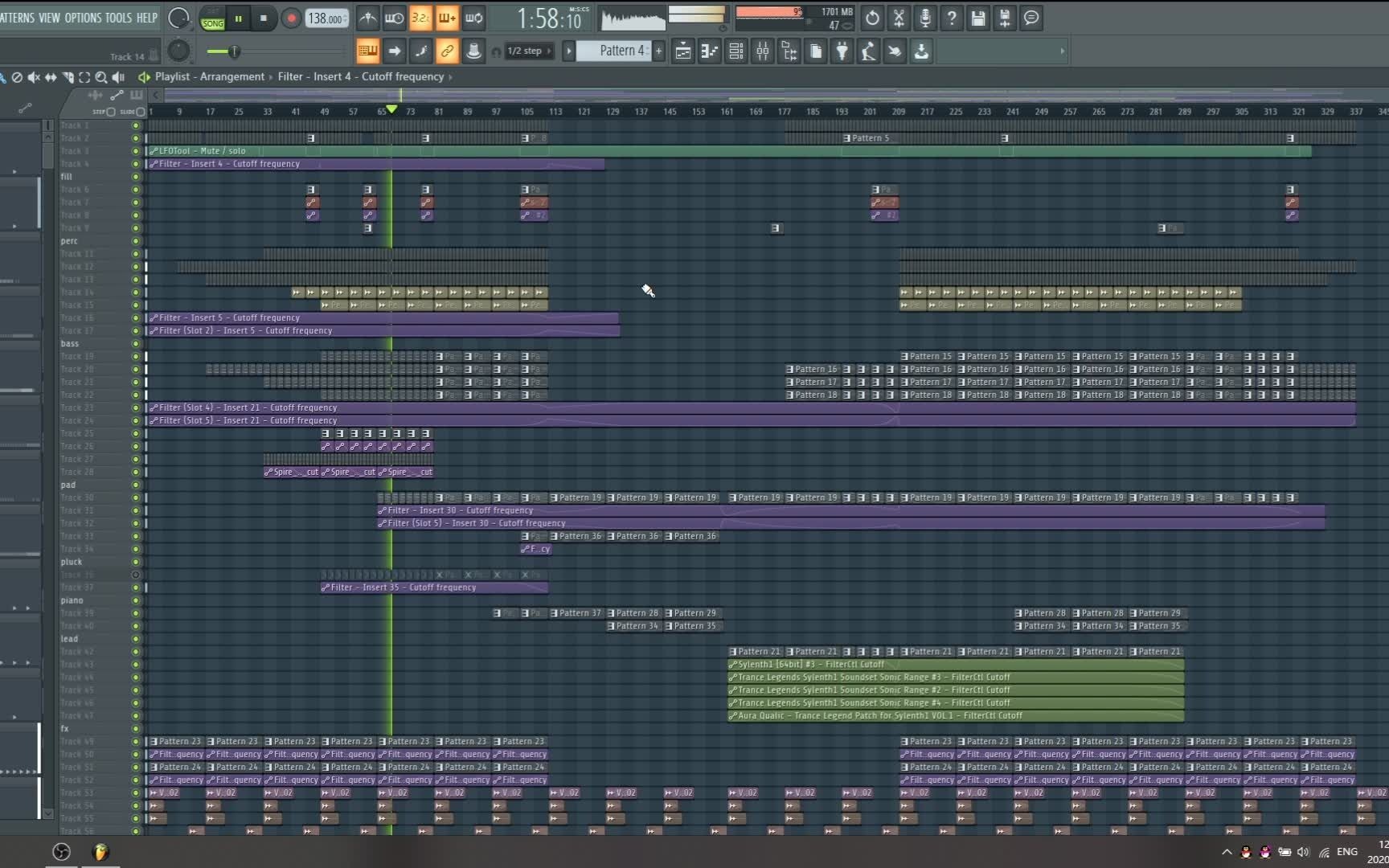
Task: Expand arrow after Playlist - Arrangement breadcrumb
Action: coord(271,77)
